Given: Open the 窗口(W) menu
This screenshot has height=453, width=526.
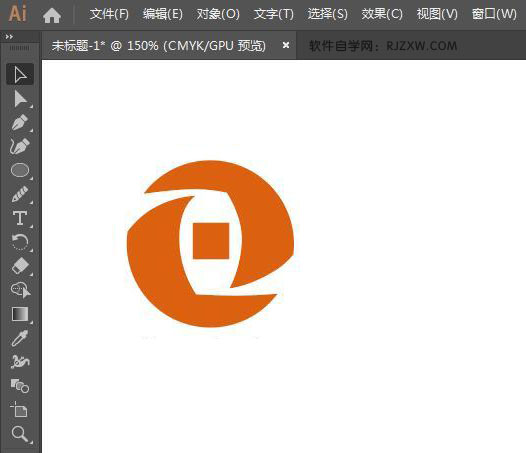Looking at the screenshot, I should pyautogui.click(x=494, y=14).
